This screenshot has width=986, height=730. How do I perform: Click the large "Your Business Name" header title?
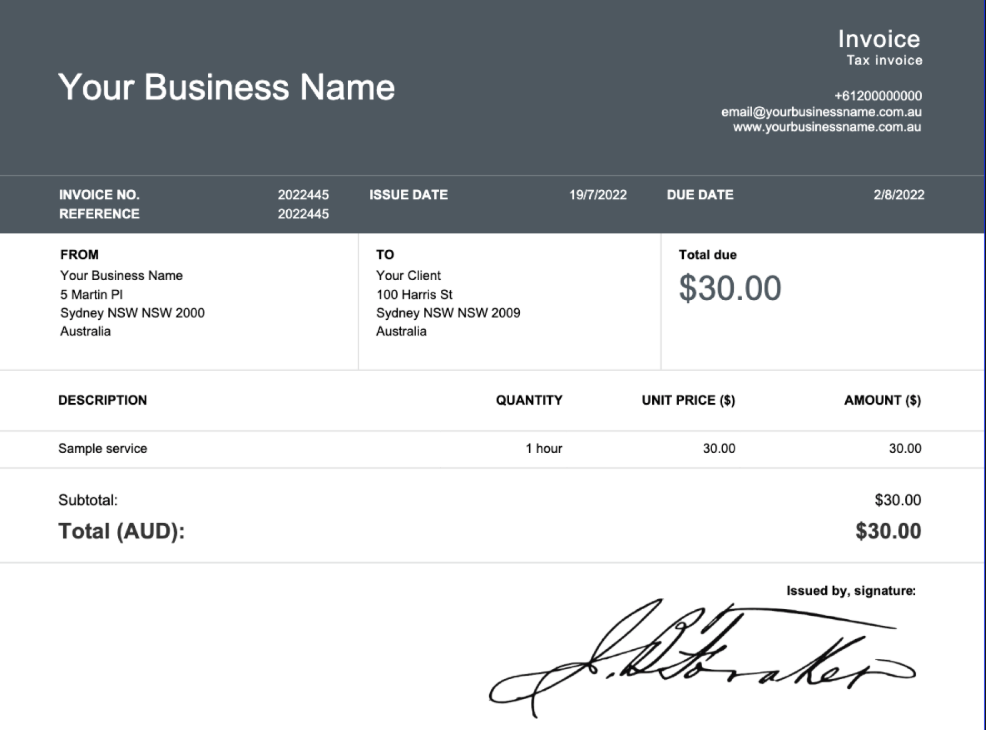tap(226, 87)
